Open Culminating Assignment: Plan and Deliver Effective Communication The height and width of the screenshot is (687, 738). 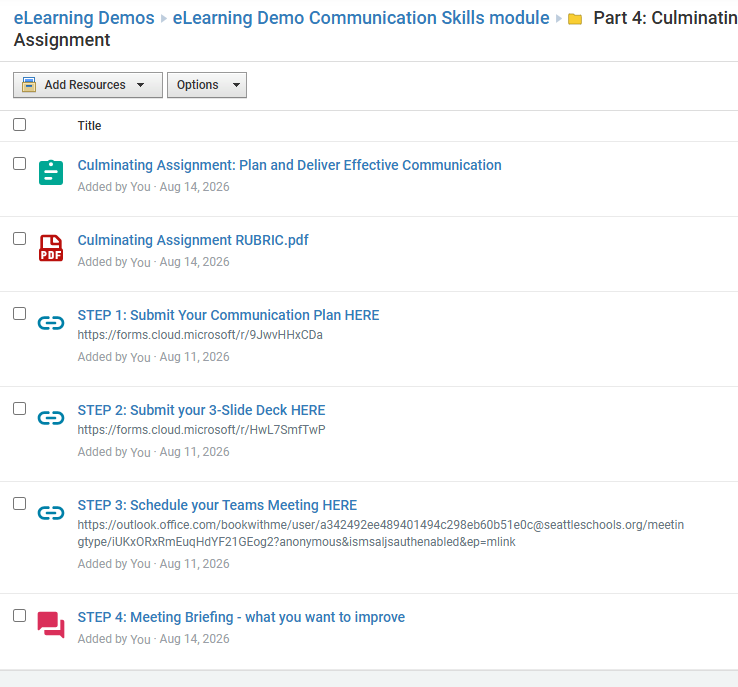coord(289,165)
